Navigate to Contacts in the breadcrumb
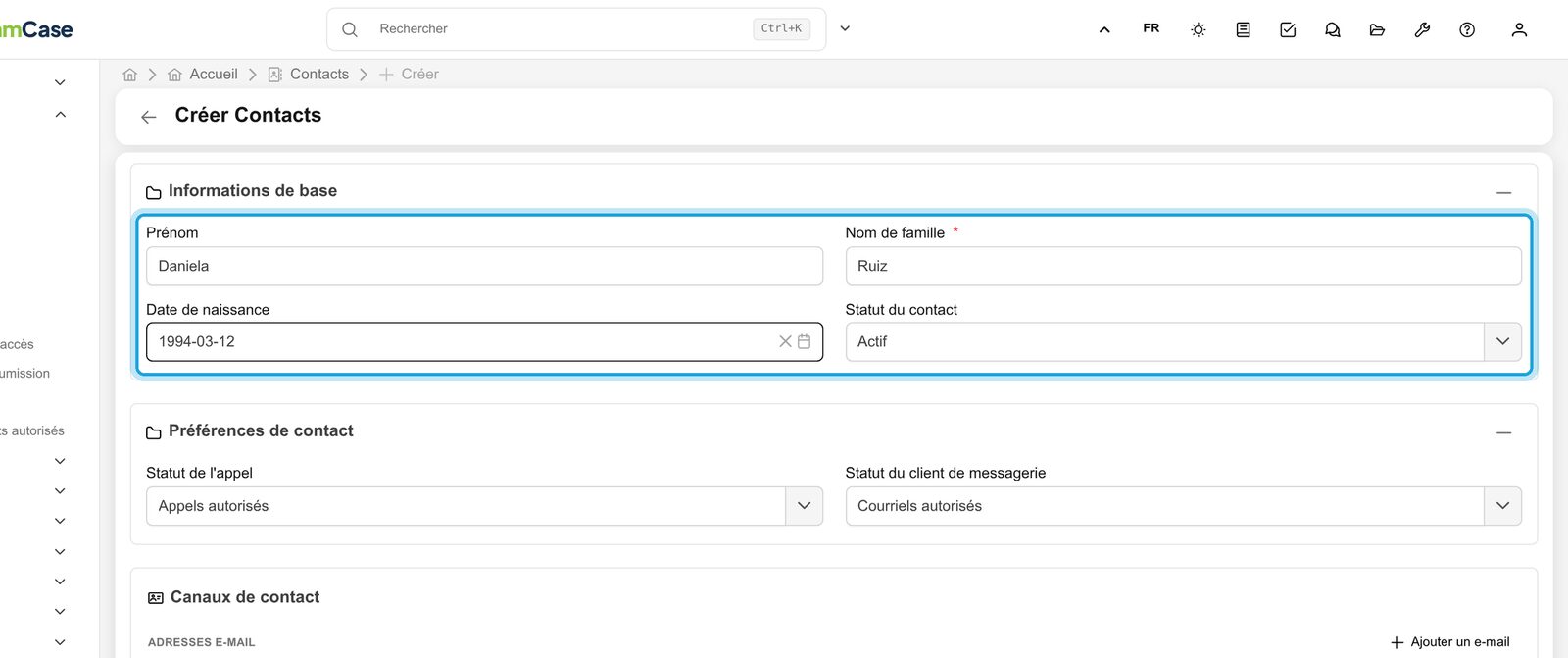This screenshot has width=1568, height=658. click(x=309, y=75)
